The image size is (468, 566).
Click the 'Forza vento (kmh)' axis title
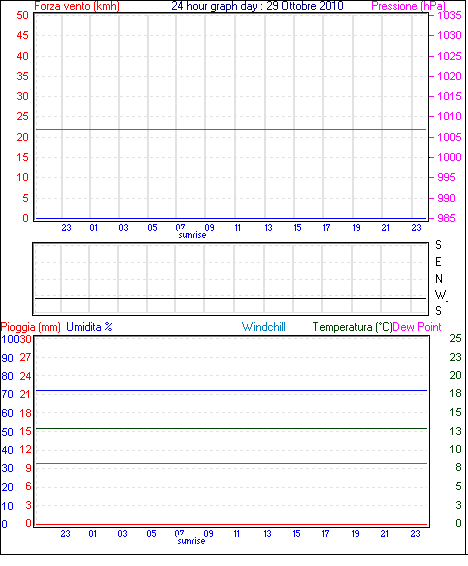76,6
